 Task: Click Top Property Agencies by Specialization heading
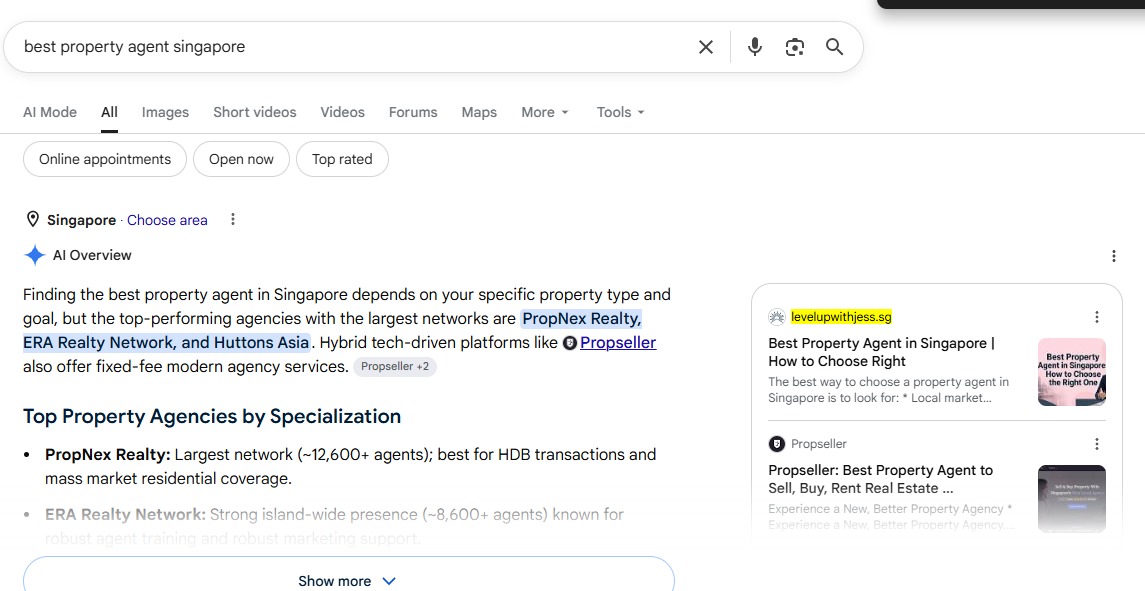212,416
